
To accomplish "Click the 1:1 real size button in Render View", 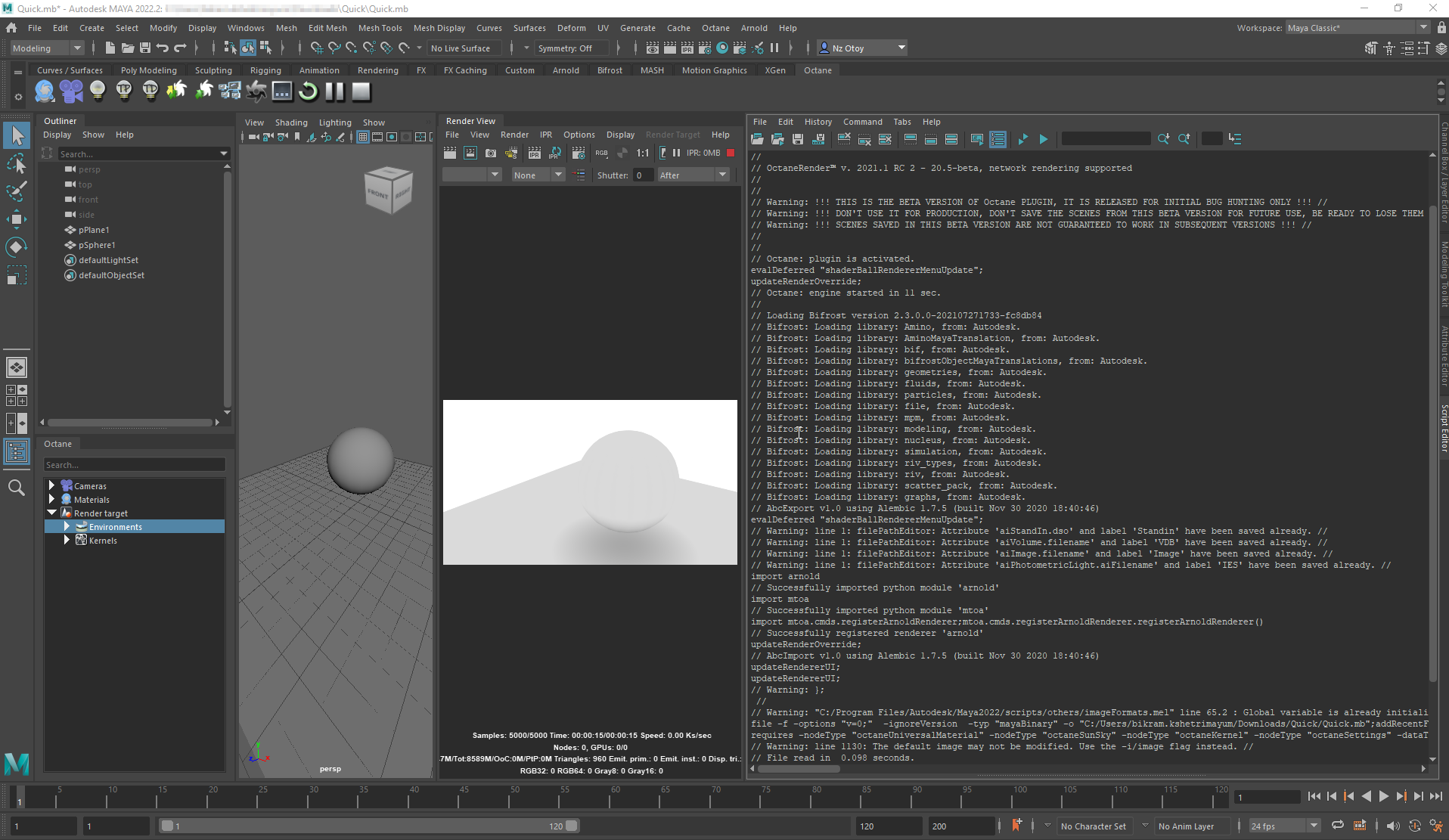I will [x=643, y=153].
